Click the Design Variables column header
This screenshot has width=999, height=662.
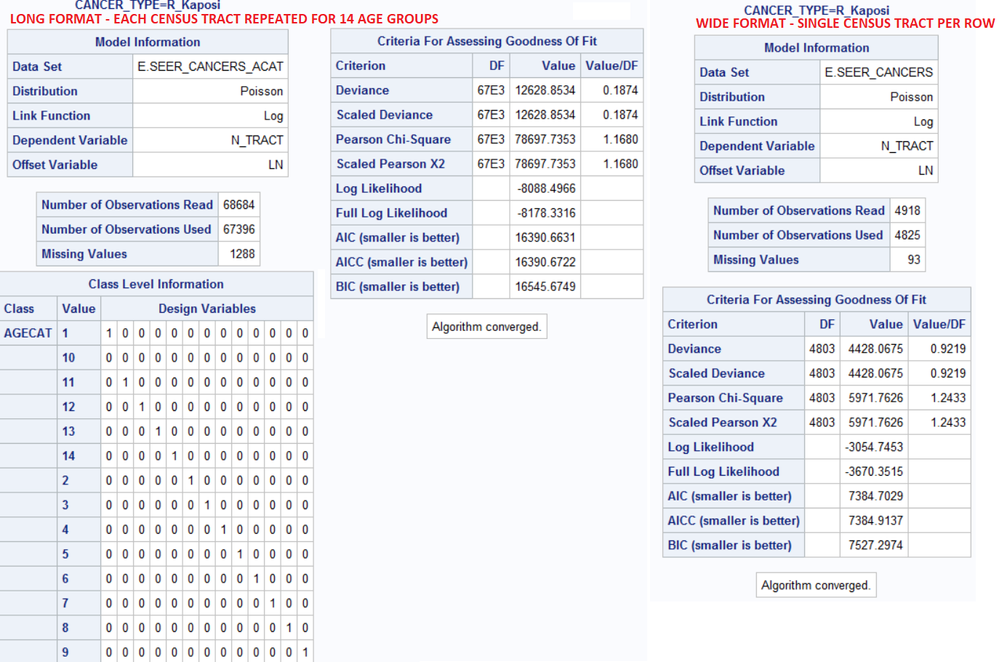point(207,308)
